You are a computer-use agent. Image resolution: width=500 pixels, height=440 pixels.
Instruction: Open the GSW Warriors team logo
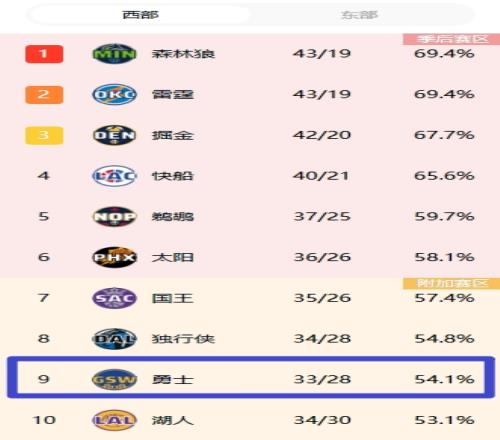(114, 379)
